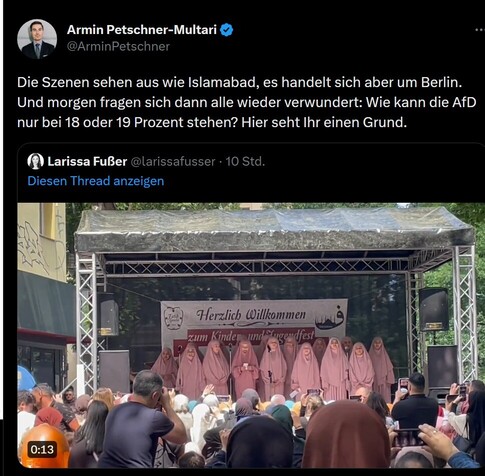Click the 'Herzlich Willkommen' banner in video
The width and height of the screenshot is (485, 476).
[x=251, y=315]
